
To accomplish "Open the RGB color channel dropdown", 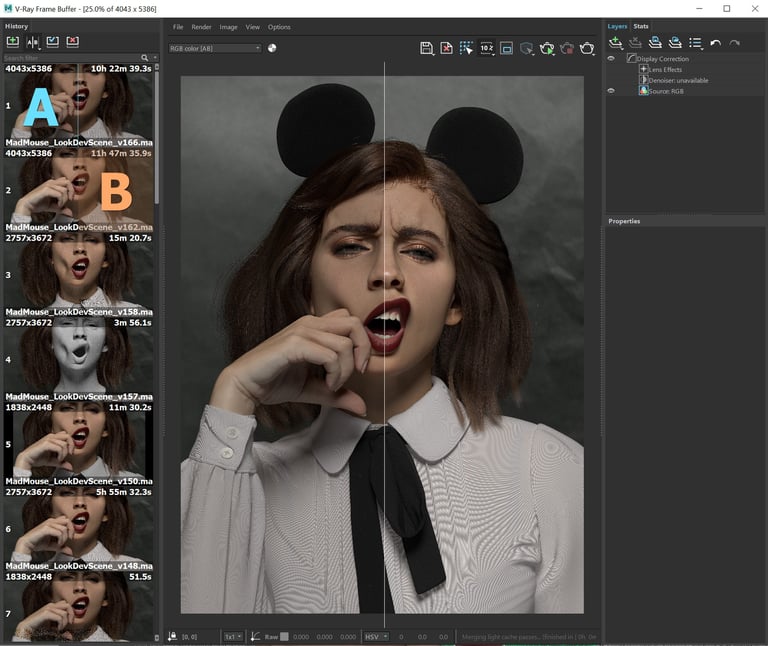I will (215, 48).
